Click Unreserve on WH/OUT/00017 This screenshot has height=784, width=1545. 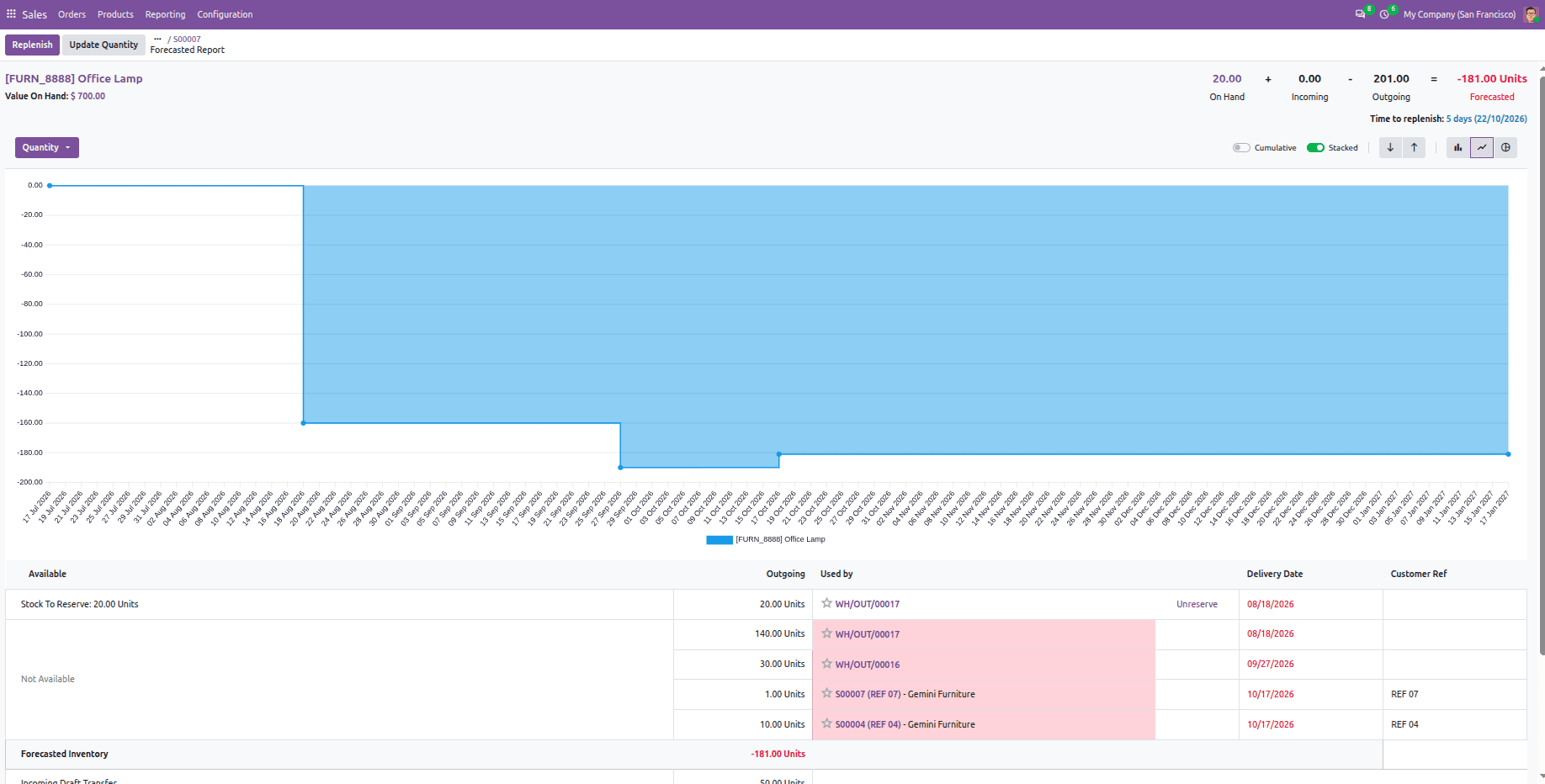click(1197, 604)
